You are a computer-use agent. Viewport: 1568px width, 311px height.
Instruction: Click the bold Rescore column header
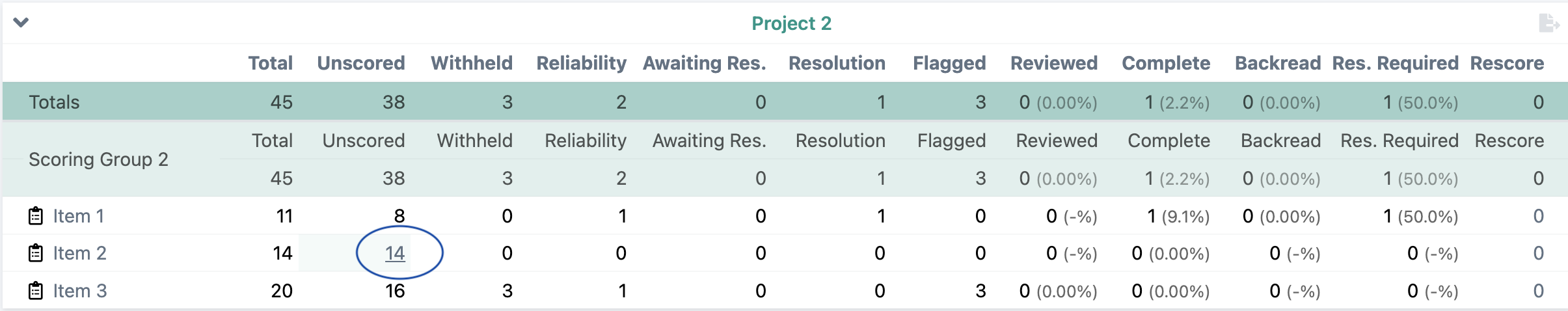click(x=1507, y=63)
